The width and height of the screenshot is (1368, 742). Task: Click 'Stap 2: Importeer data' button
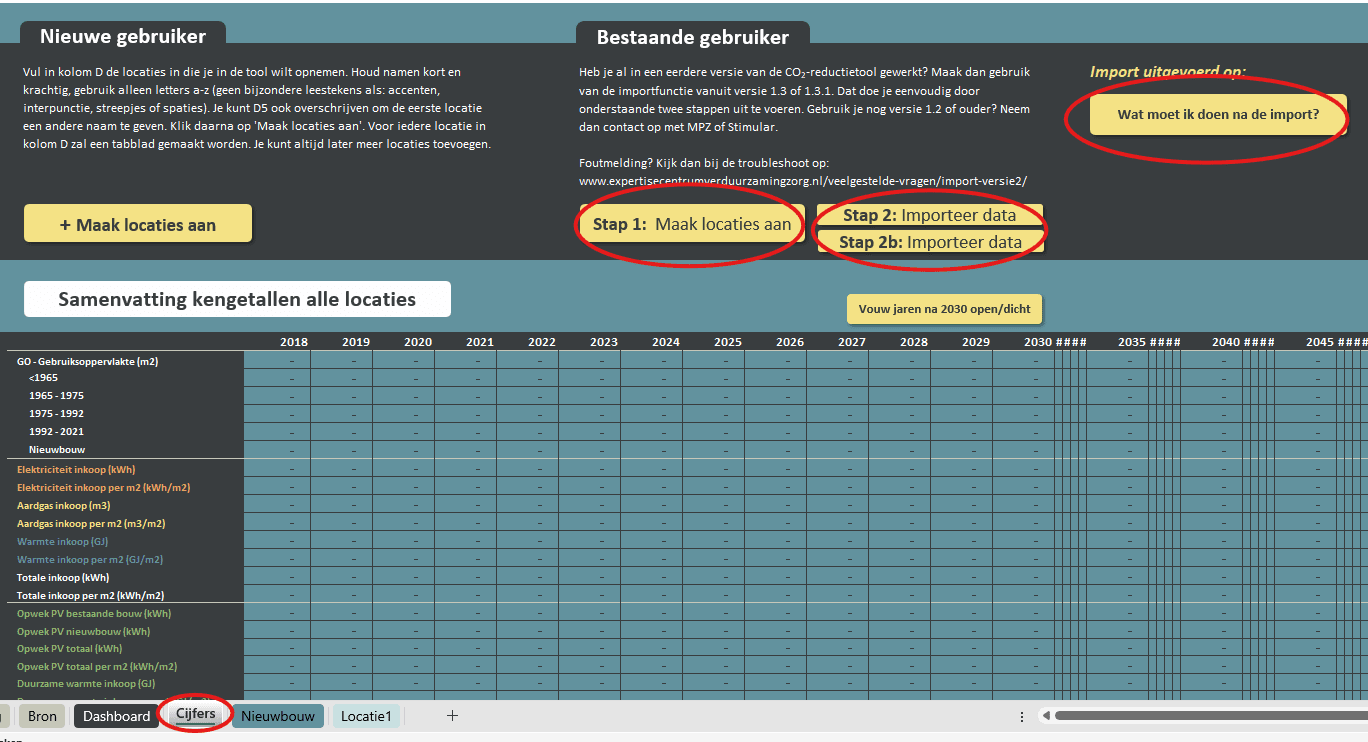pyautogui.click(x=930, y=215)
